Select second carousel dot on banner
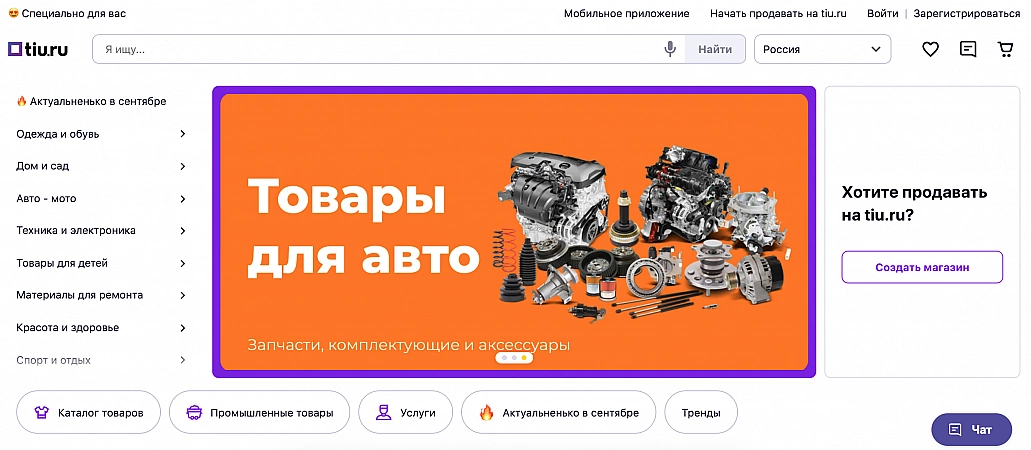 point(514,358)
